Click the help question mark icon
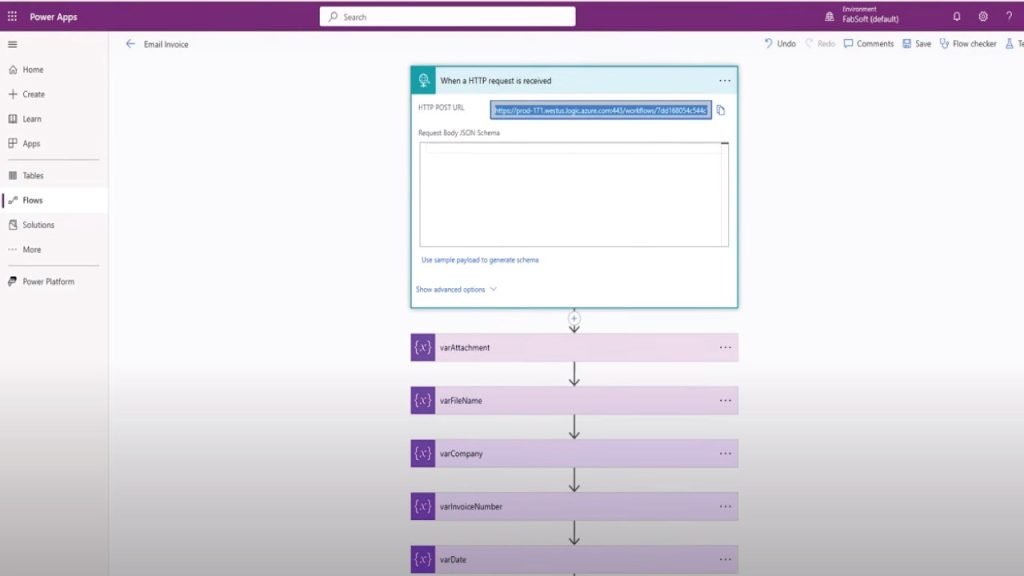The image size is (1024, 576). 1008,17
